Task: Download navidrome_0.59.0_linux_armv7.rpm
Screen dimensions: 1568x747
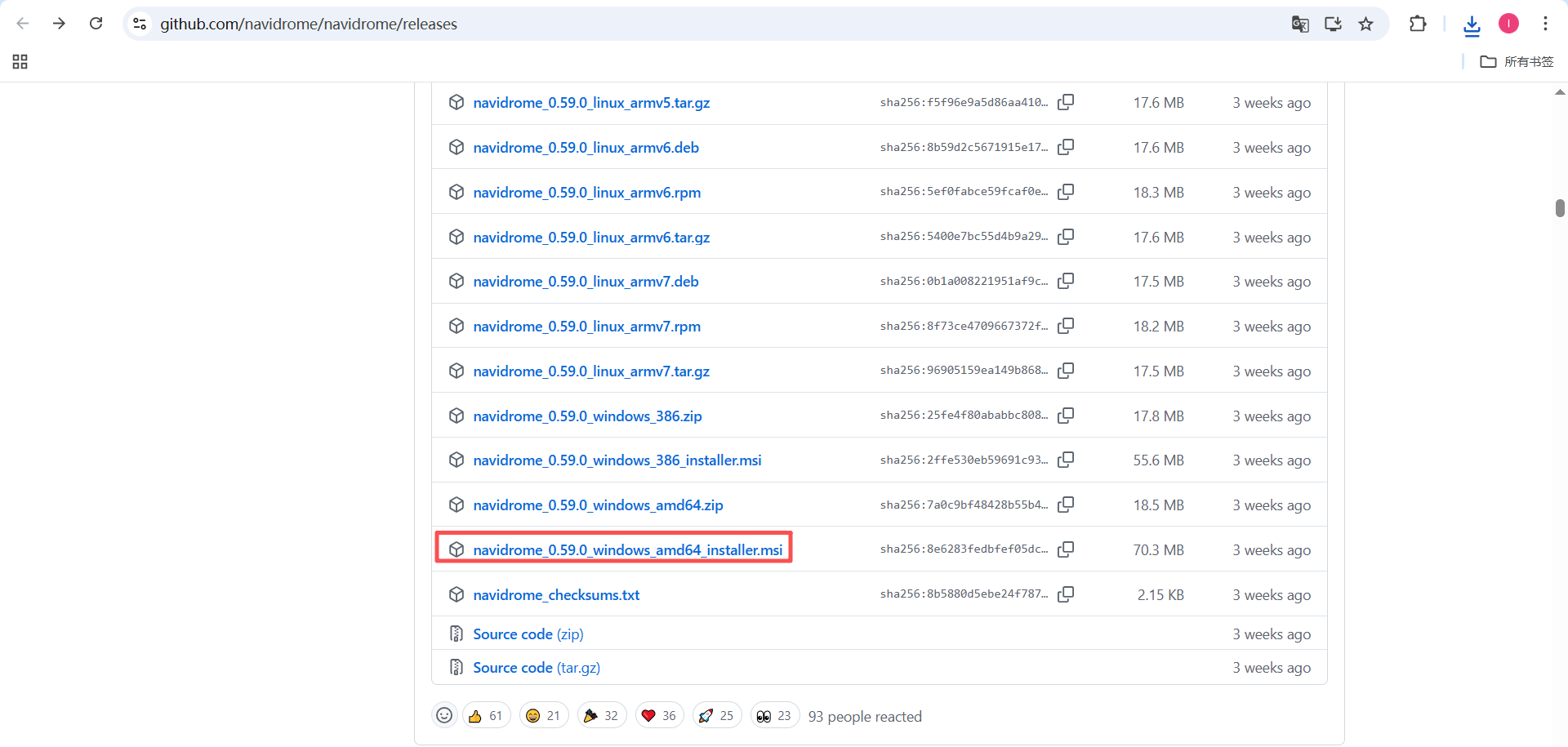Action: click(x=586, y=327)
